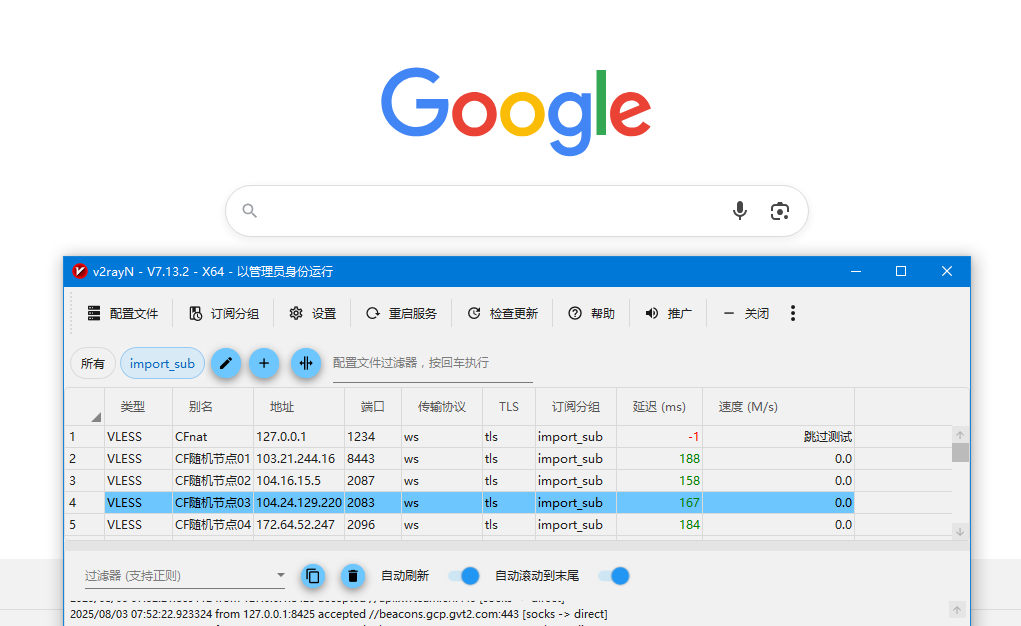Image resolution: width=1021 pixels, height=626 pixels.
Task: Sort by the 端口 column header
Action: pos(372,406)
